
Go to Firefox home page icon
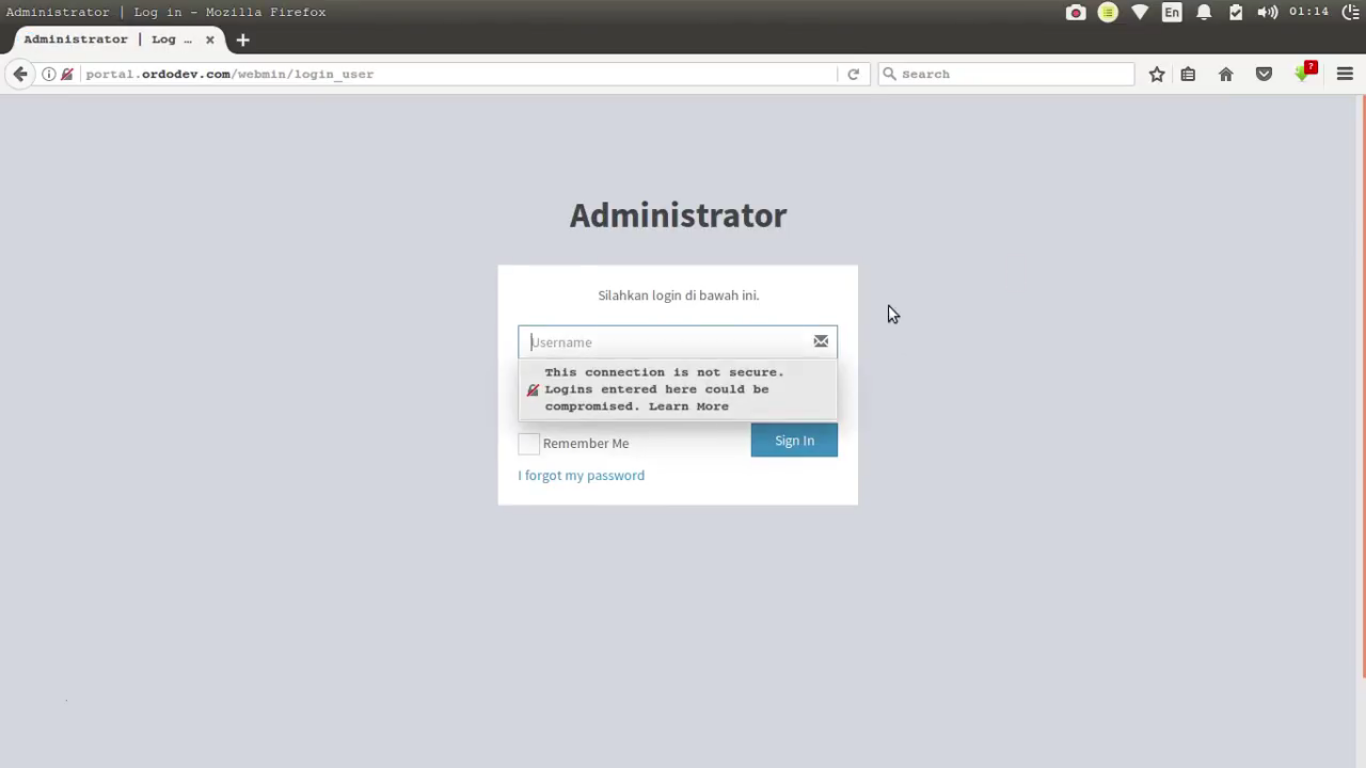point(1226,74)
